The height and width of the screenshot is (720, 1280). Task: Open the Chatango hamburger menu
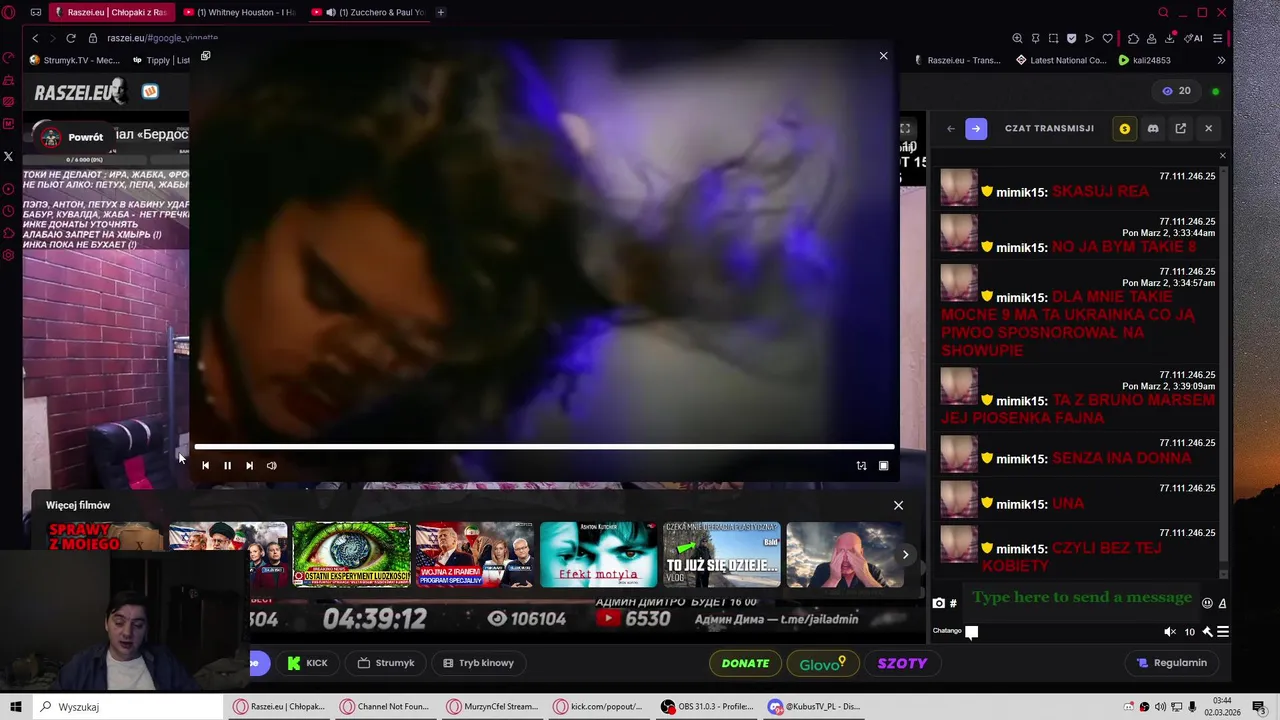[1222, 632]
